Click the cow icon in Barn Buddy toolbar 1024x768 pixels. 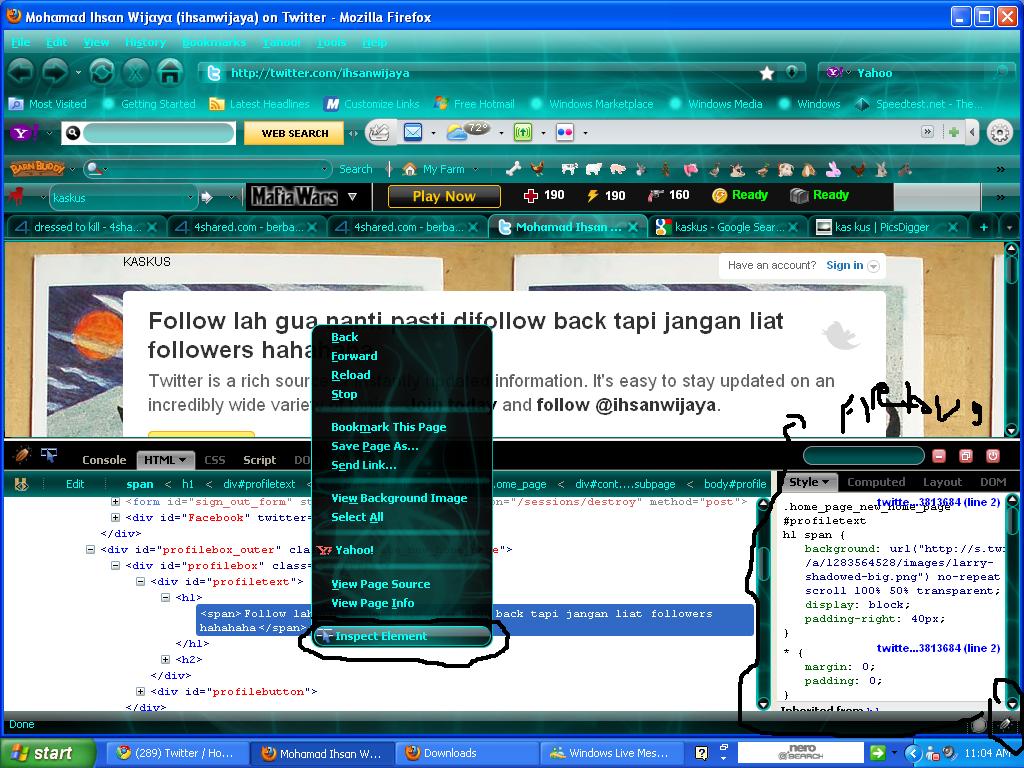tap(569, 169)
